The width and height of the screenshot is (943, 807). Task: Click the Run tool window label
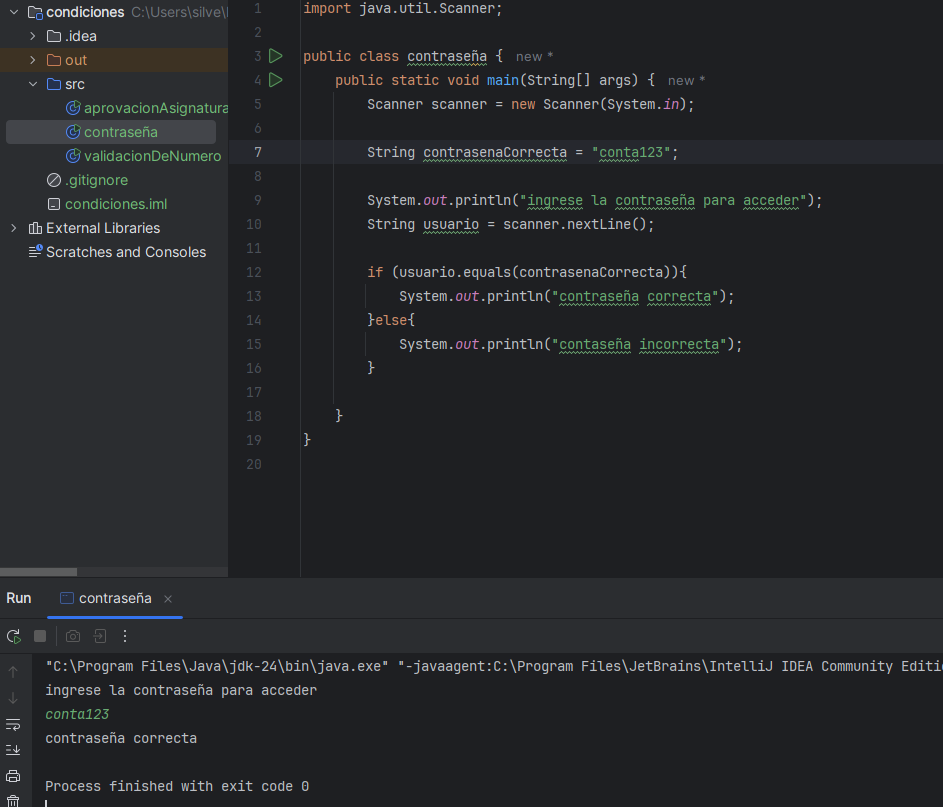19,598
